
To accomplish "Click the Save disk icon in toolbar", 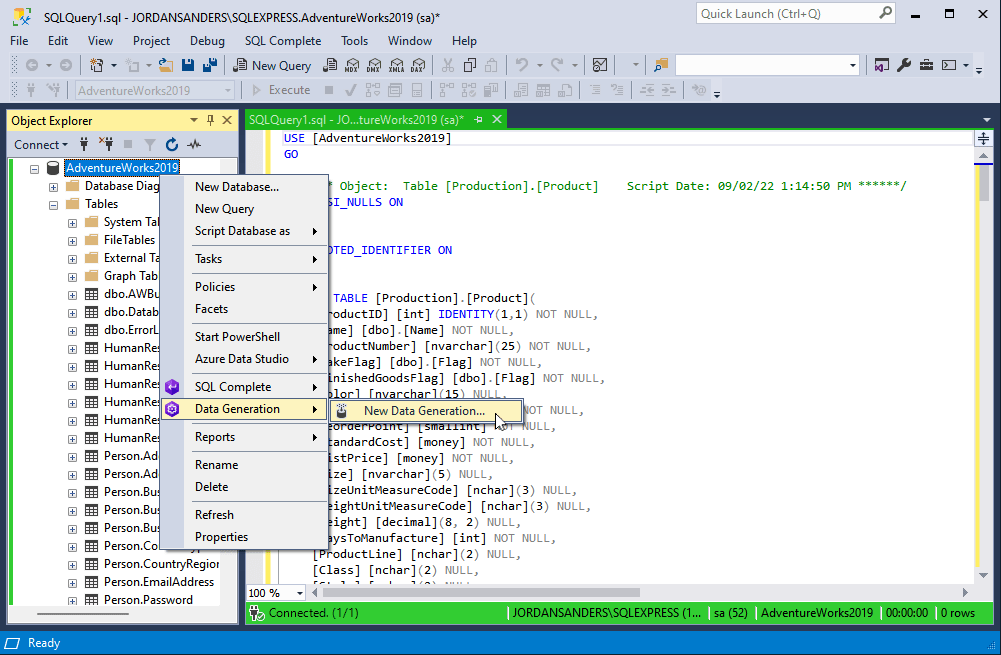I will (188, 65).
